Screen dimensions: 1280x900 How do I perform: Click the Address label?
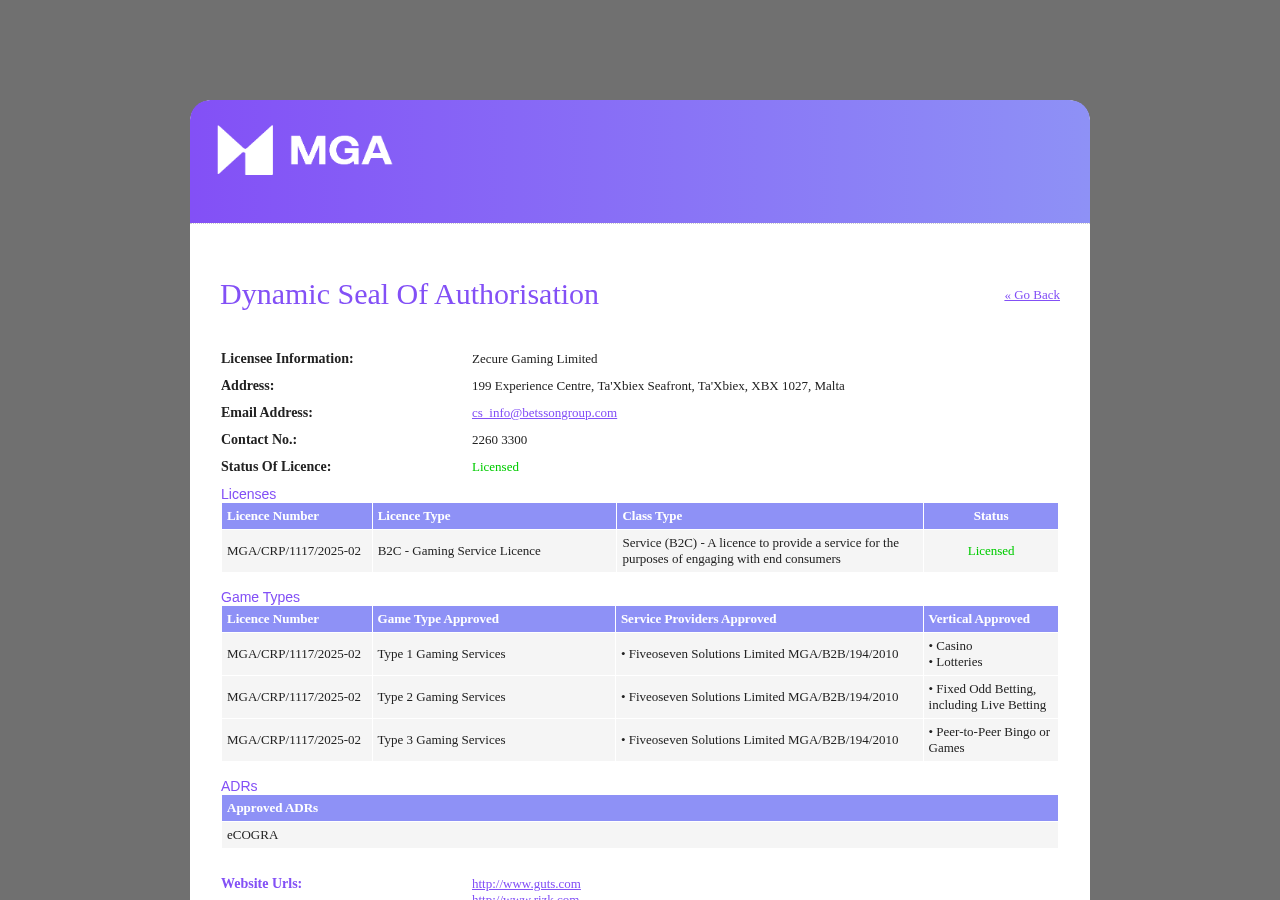247,386
